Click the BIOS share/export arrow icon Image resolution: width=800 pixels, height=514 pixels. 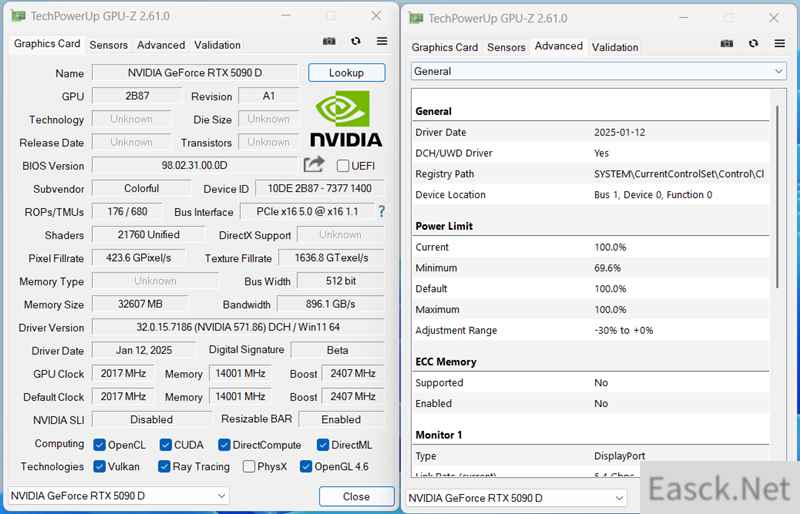(314, 164)
